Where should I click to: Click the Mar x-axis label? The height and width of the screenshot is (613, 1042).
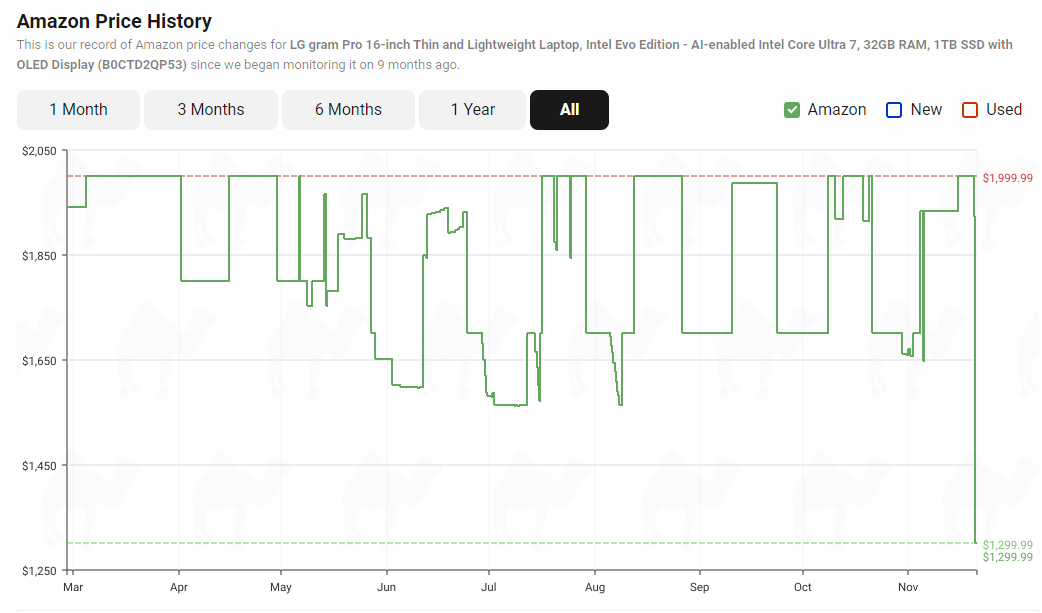click(73, 587)
